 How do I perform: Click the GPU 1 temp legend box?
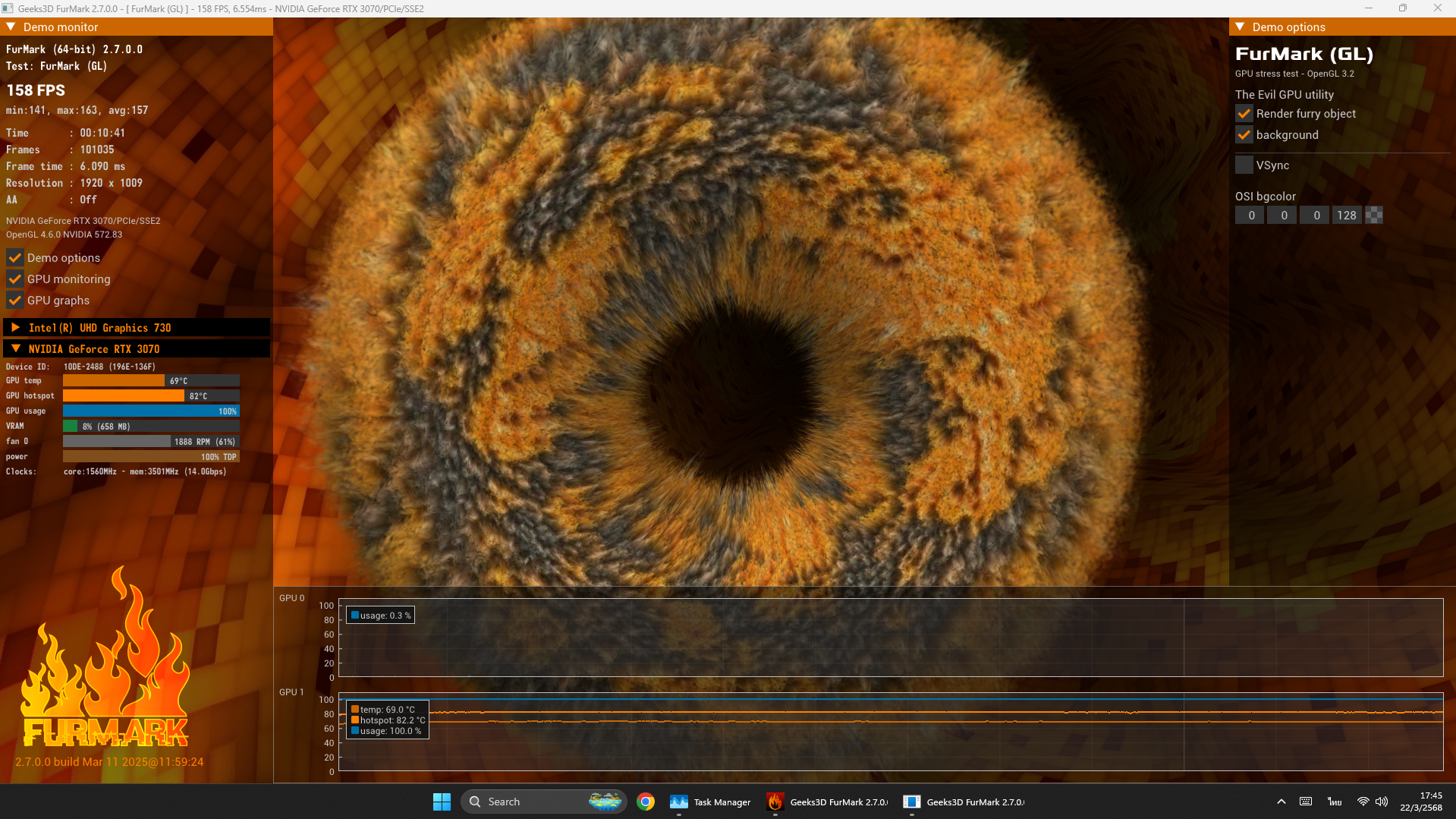388,720
